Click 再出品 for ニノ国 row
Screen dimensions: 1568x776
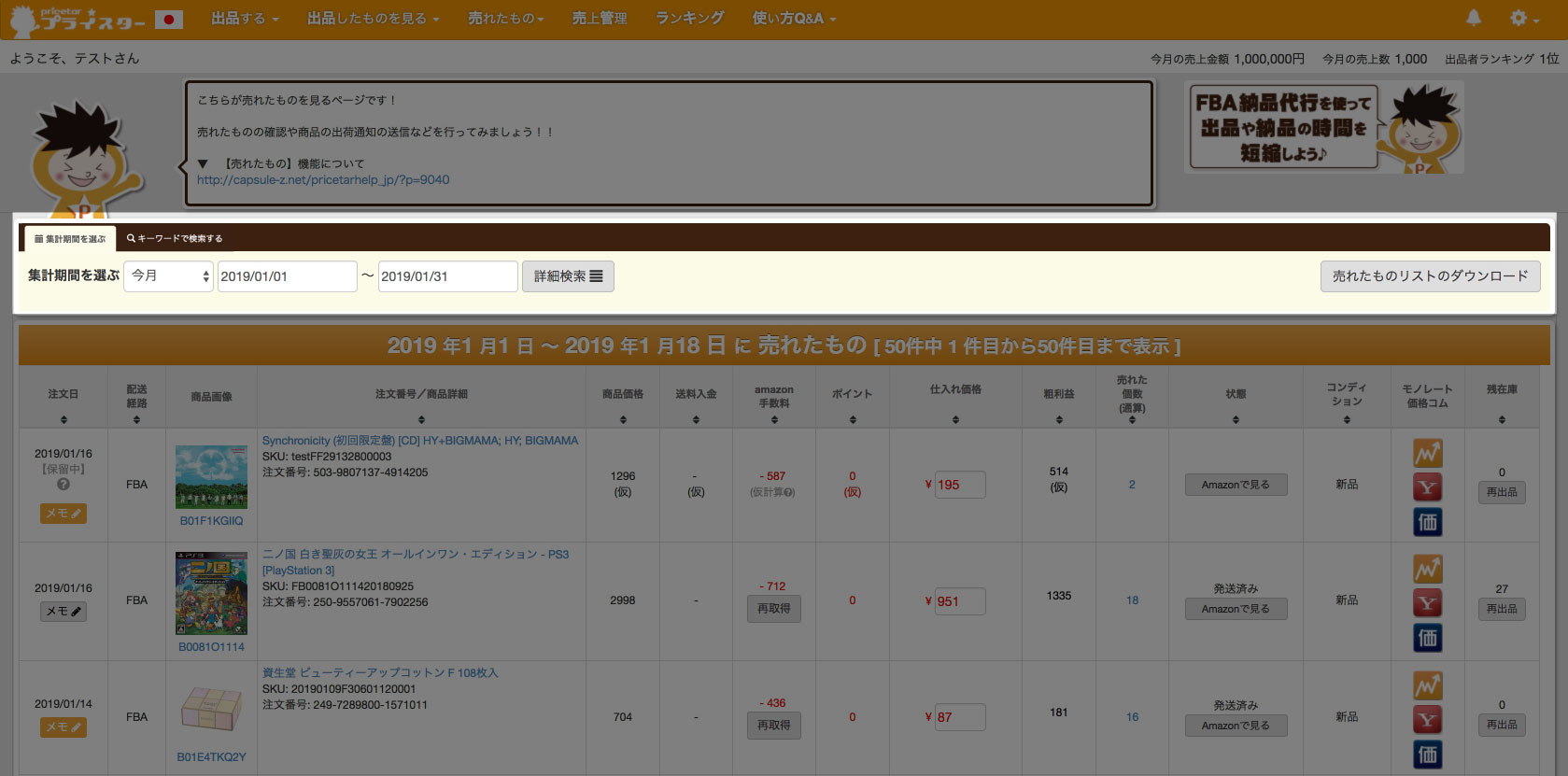[x=1502, y=609]
